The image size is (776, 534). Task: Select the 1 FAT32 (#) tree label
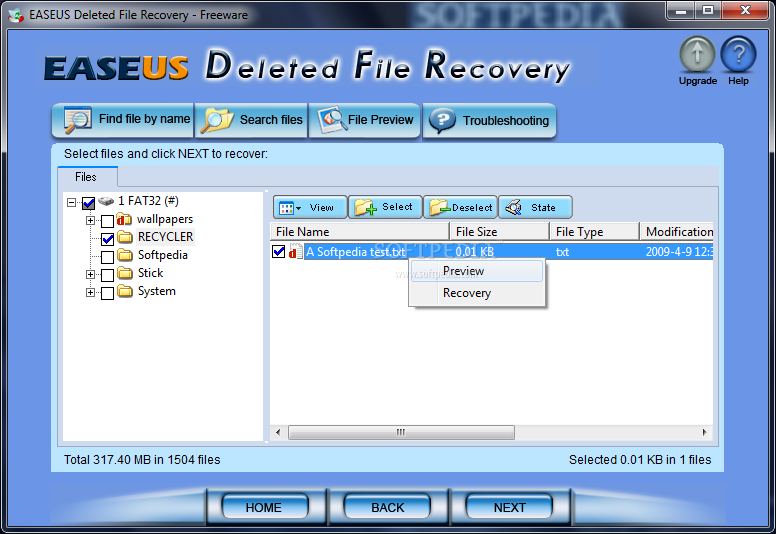tap(148, 201)
